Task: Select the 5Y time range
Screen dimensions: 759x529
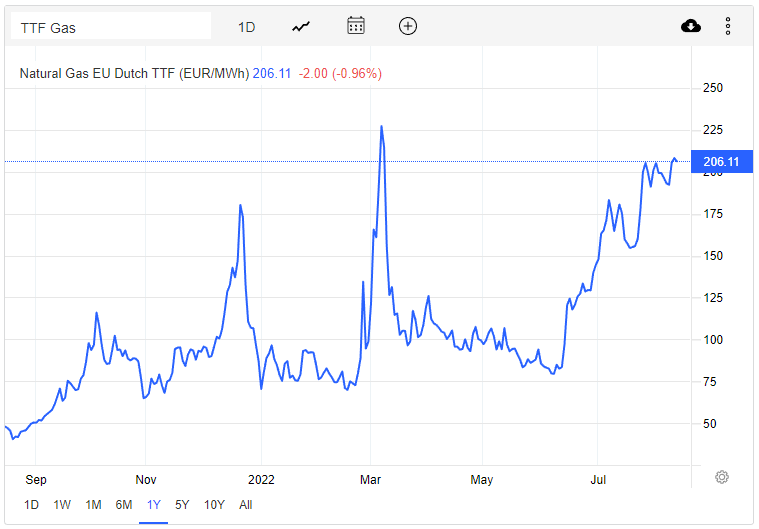Action: coord(182,505)
